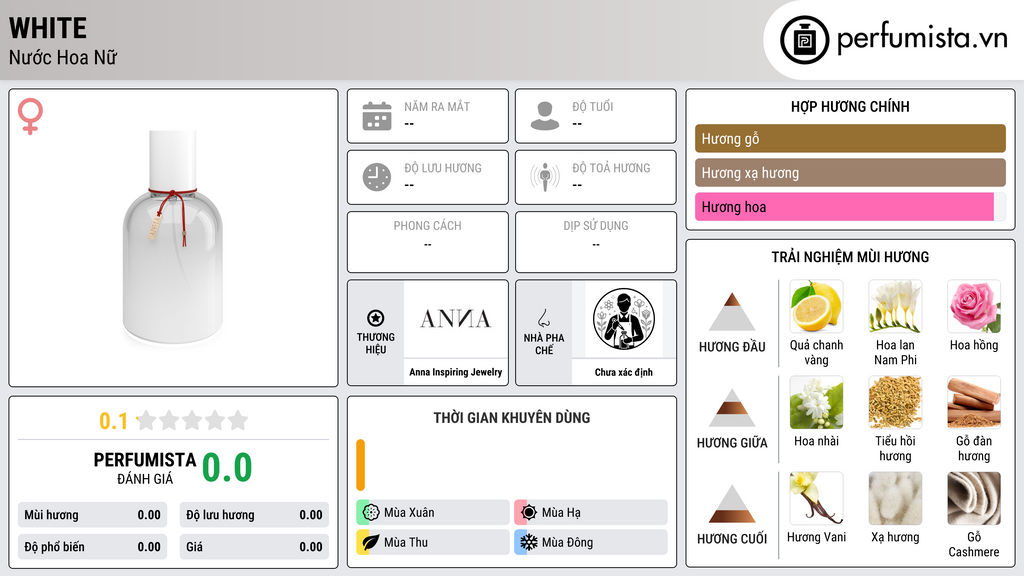This screenshot has width=1024, height=576.
Task: Click the Trải nghiệm mùi hương heading
Action: (850, 257)
